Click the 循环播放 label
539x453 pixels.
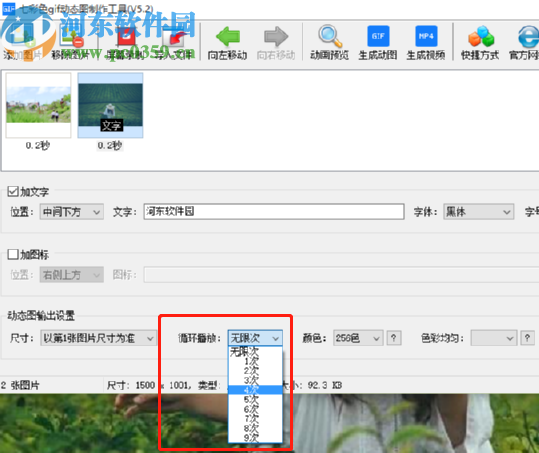pyautogui.click(x=199, y=338)
